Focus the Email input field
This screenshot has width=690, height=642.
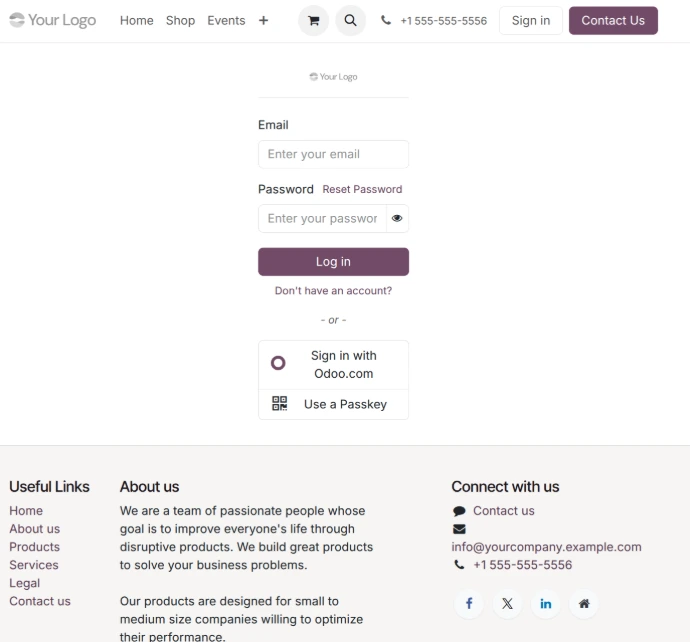[333, 155]
